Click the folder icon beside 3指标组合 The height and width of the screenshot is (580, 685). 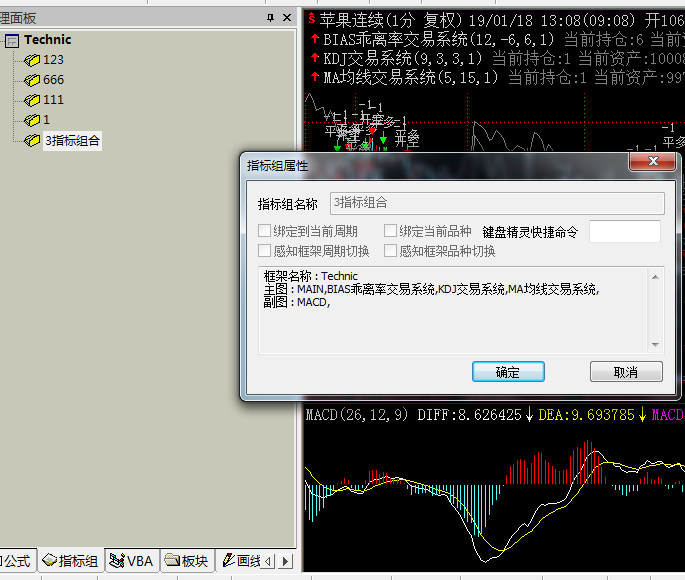[32, 140]
